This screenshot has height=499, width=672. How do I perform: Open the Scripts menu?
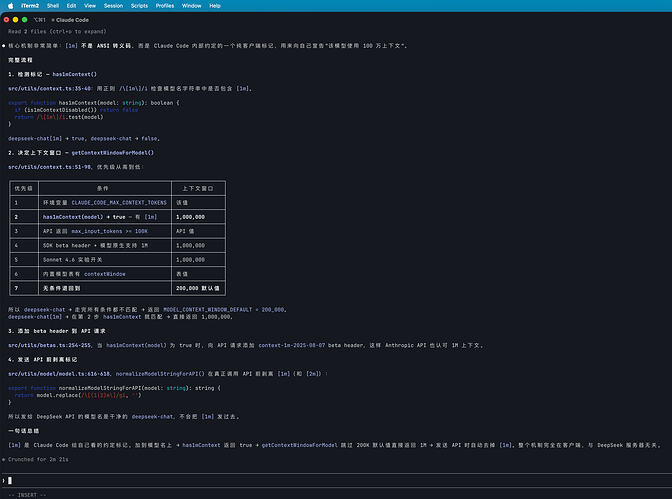[139, 6]
